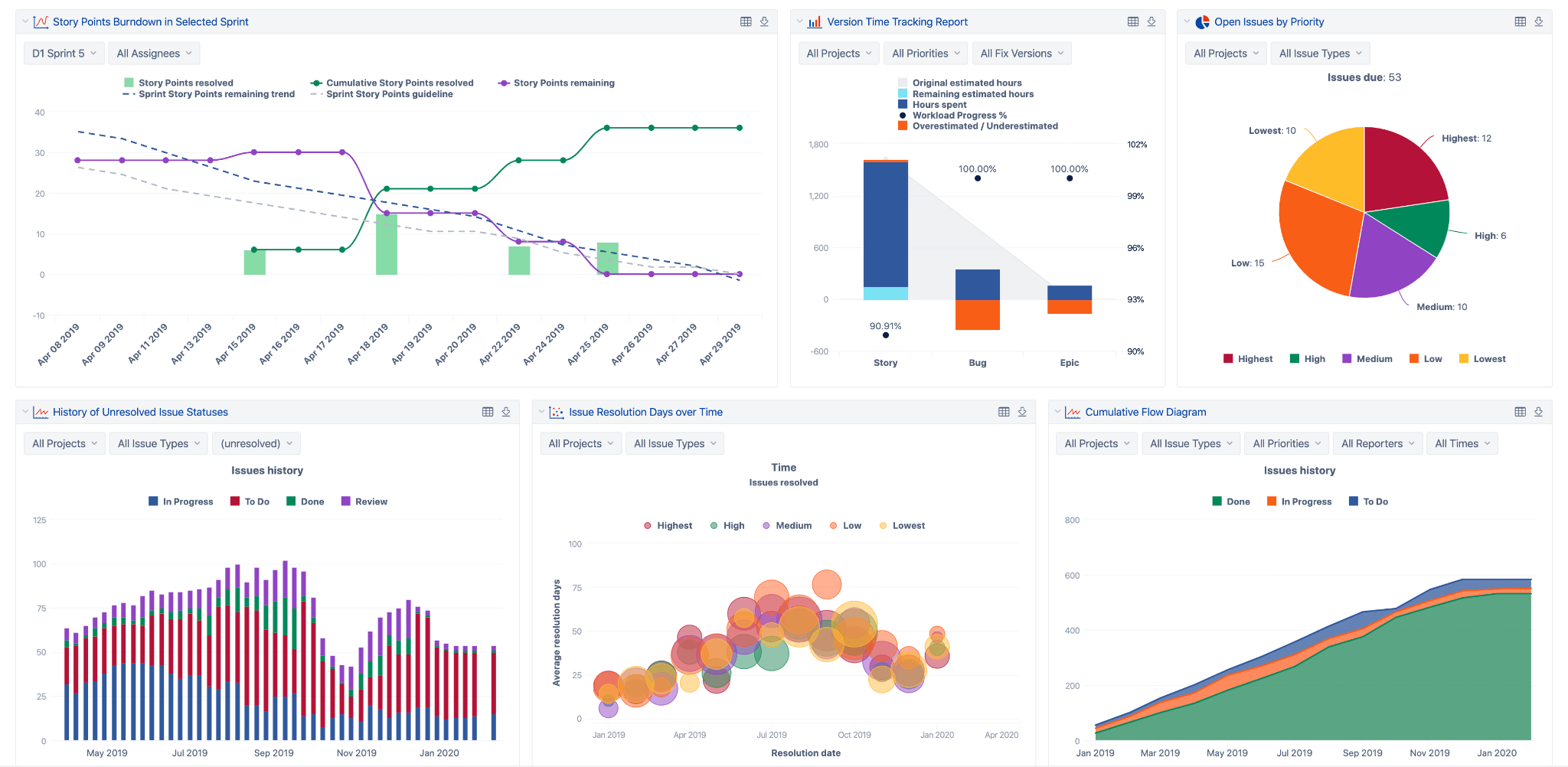This screenshot has height=767, width=1568.
Task: Toggle the Highest entry in priority pie legend
Action: point(1248,358)
